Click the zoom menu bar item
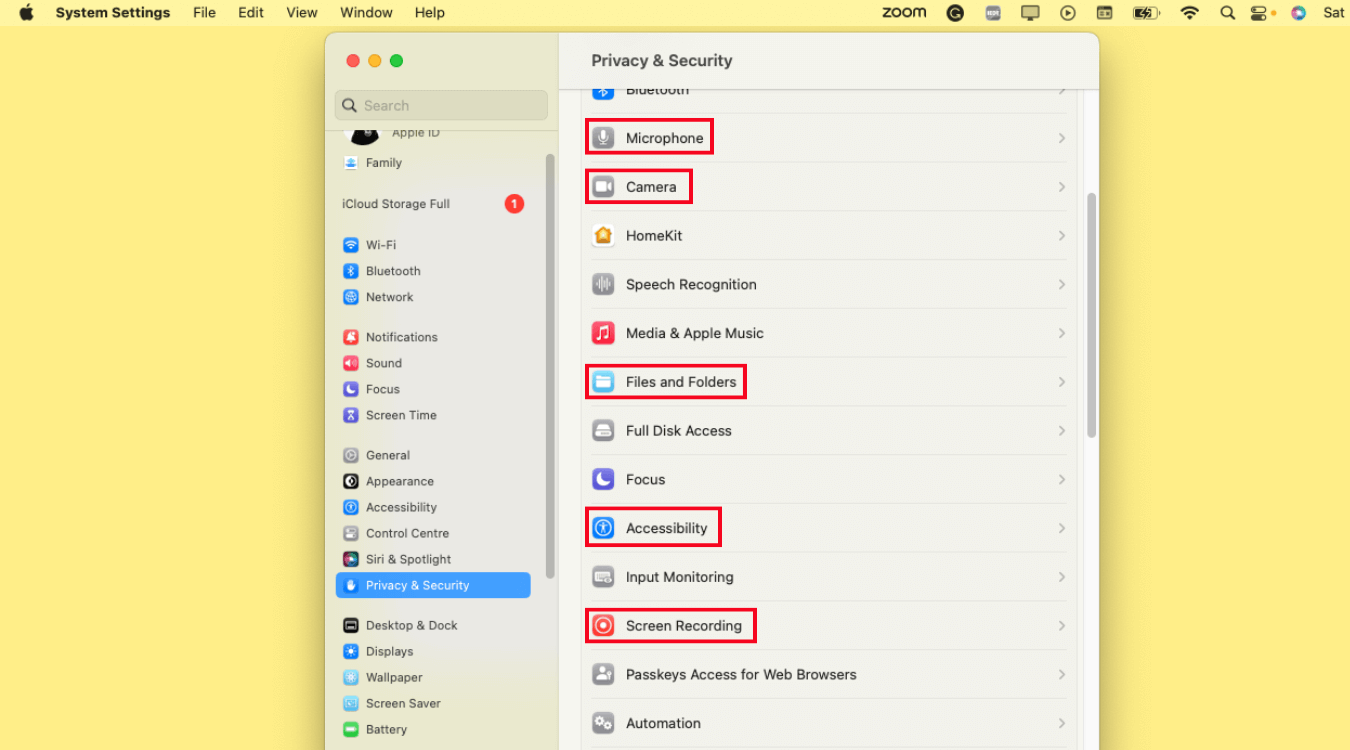 click(904, 13)
